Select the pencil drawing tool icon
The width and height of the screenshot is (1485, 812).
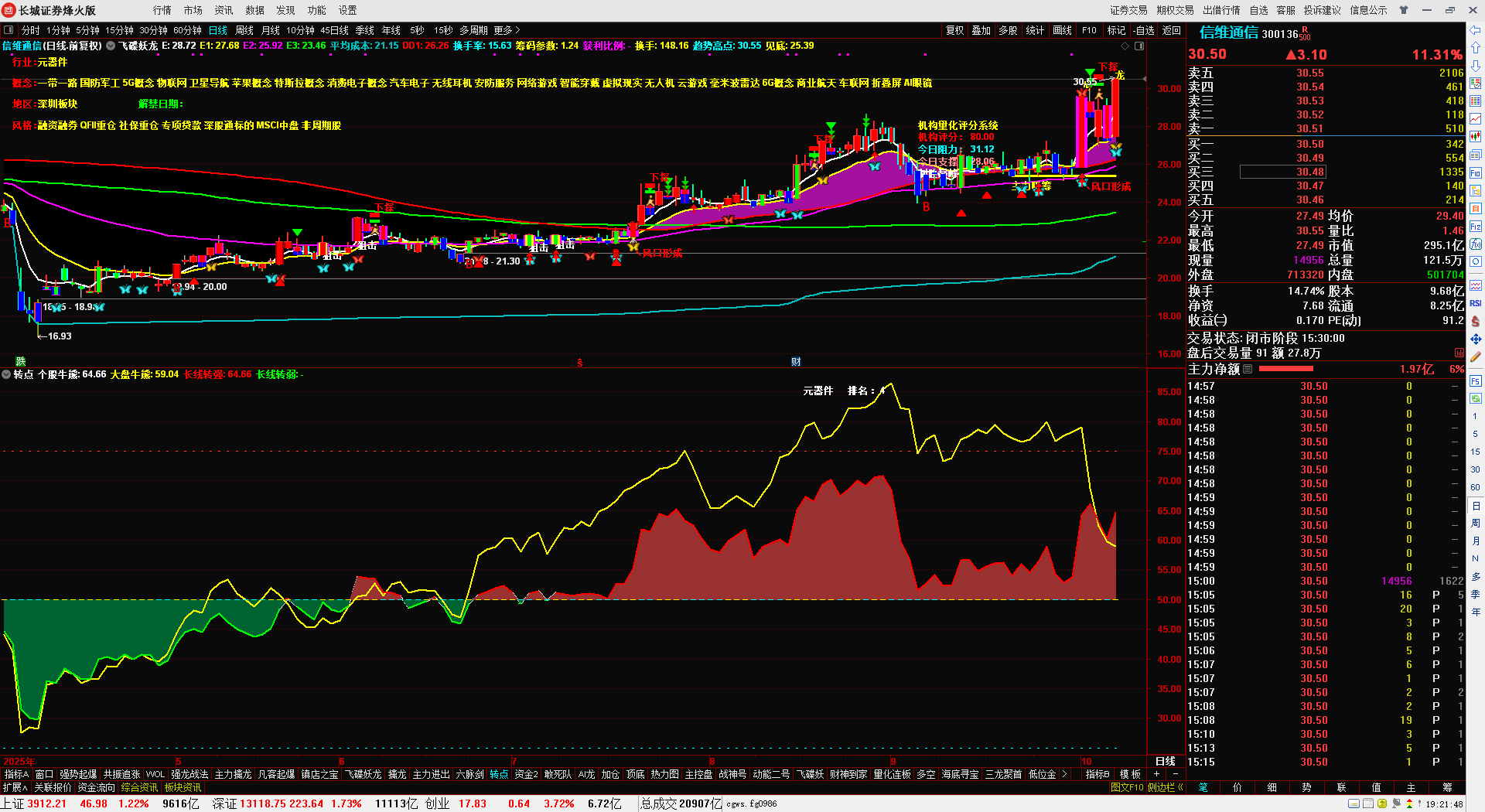[1476, 357]
